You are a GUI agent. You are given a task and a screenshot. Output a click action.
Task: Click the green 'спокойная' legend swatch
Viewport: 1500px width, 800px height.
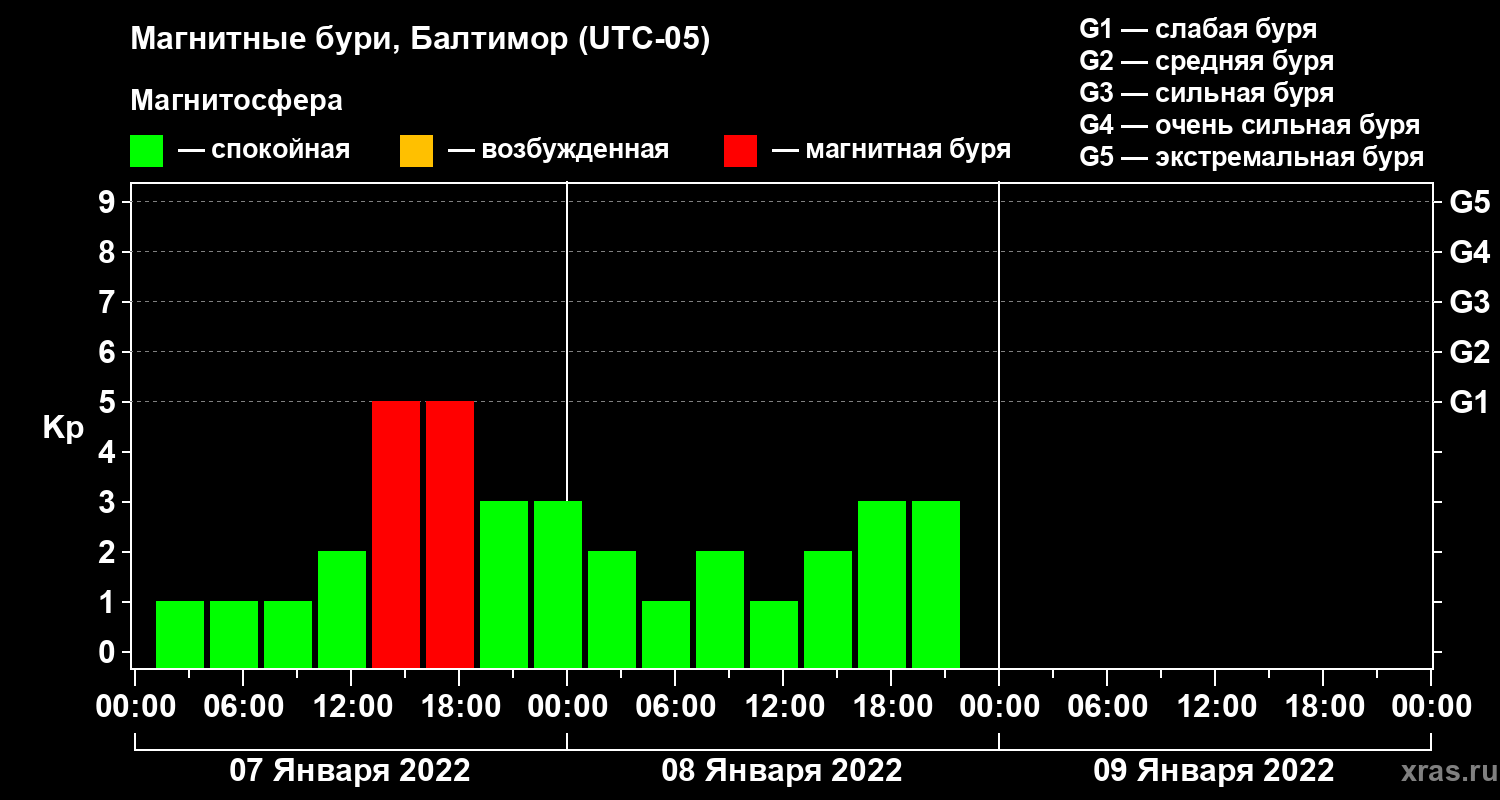tap(147, 151)
